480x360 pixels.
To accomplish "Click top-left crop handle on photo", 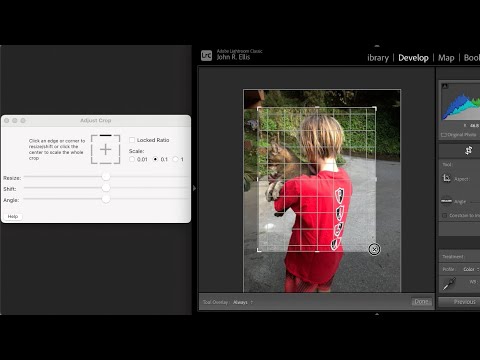I will [259, 109].
